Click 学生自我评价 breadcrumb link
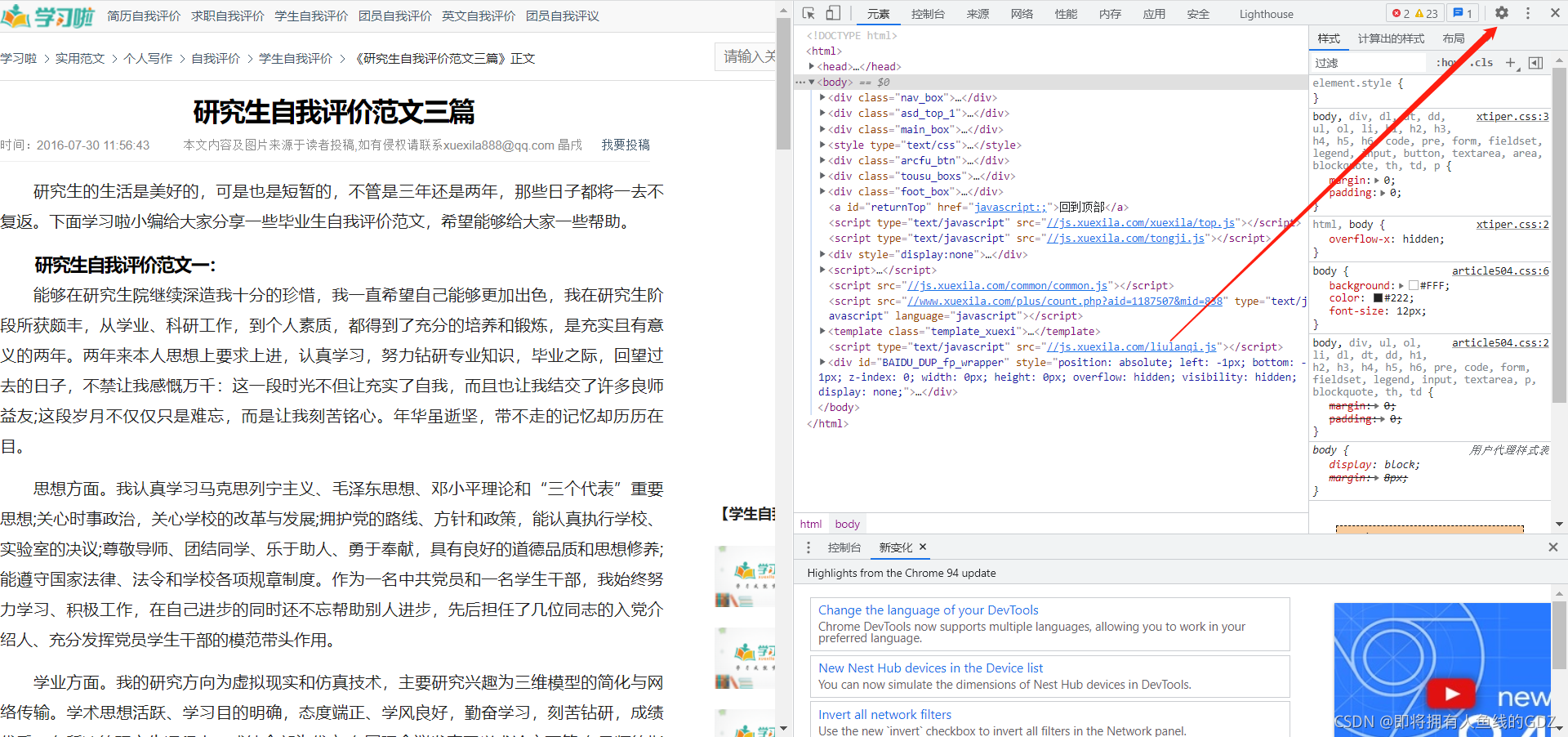Viewport: 1568px width, 737px height. tap(296, 58)
